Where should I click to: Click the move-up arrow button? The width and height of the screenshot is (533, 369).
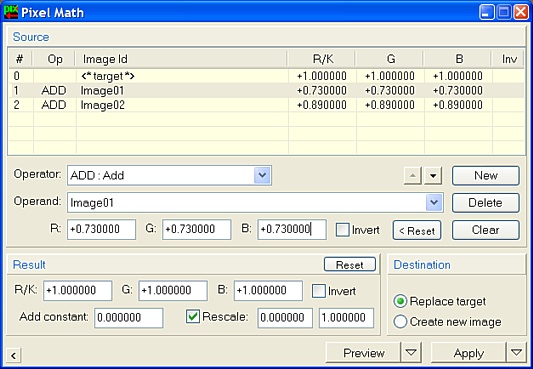click(x=413, y=176)
